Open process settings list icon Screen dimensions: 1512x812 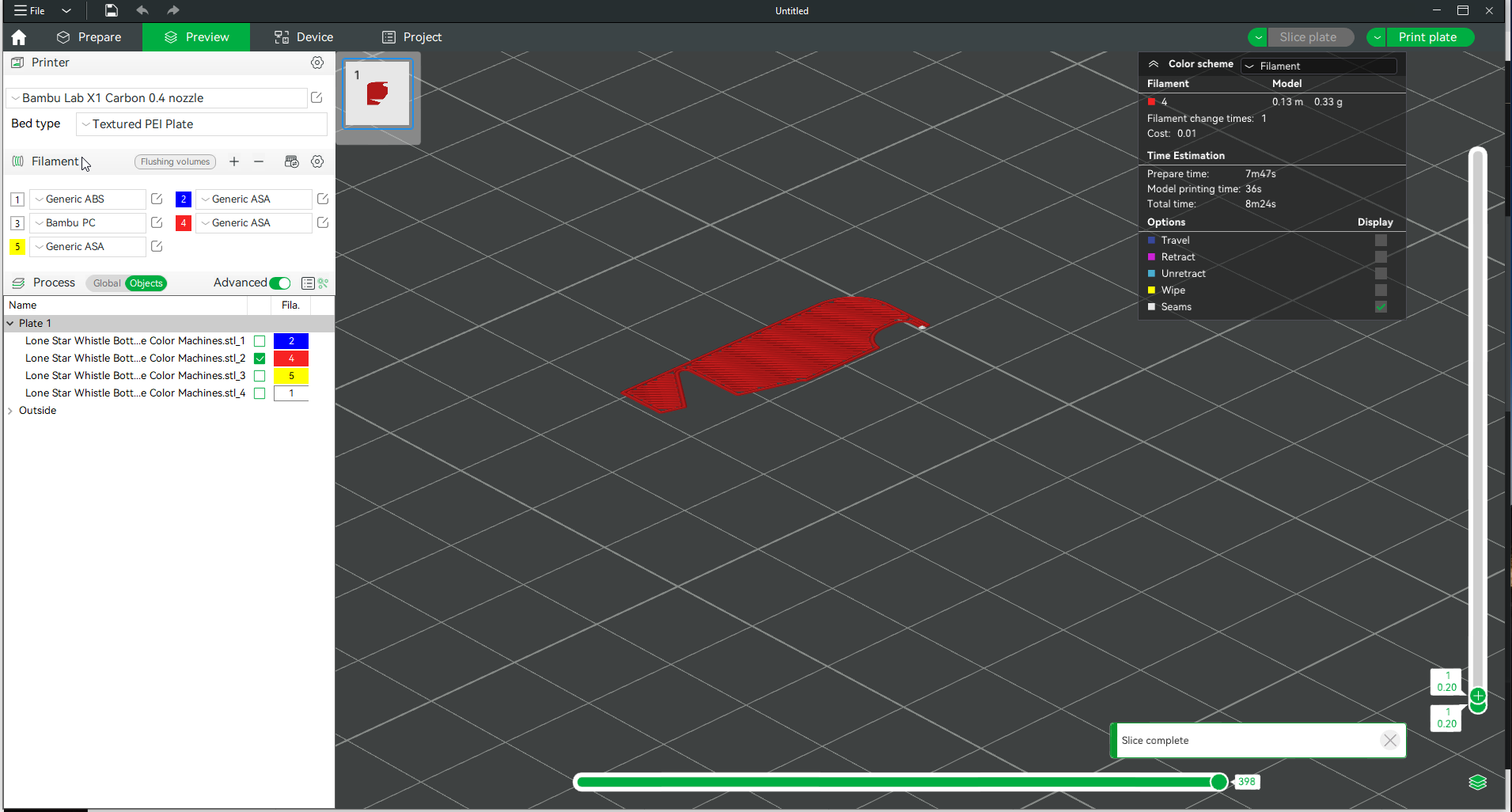(x=308, y=283)
